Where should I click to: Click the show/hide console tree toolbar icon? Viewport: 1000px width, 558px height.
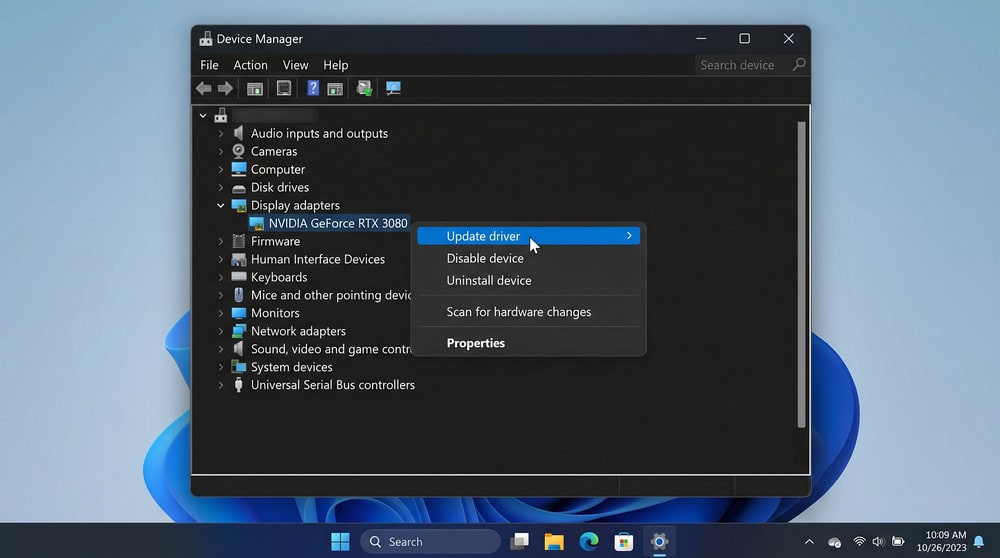(x=254, y=88)
